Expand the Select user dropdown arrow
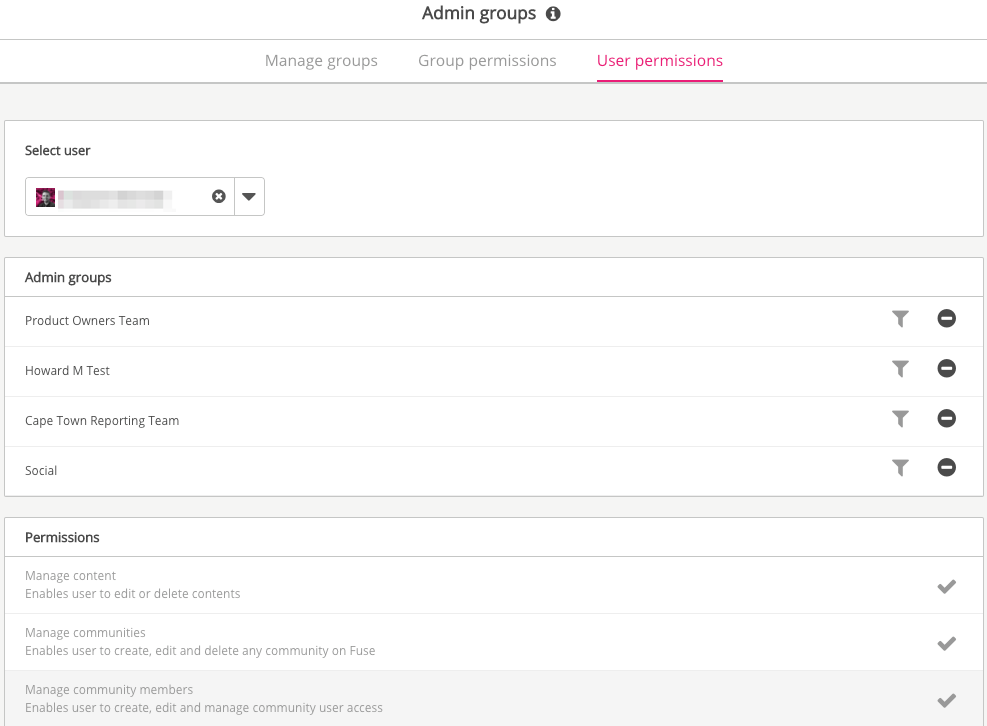This screenshot has width=987, height=726. (x=249, y=197)
